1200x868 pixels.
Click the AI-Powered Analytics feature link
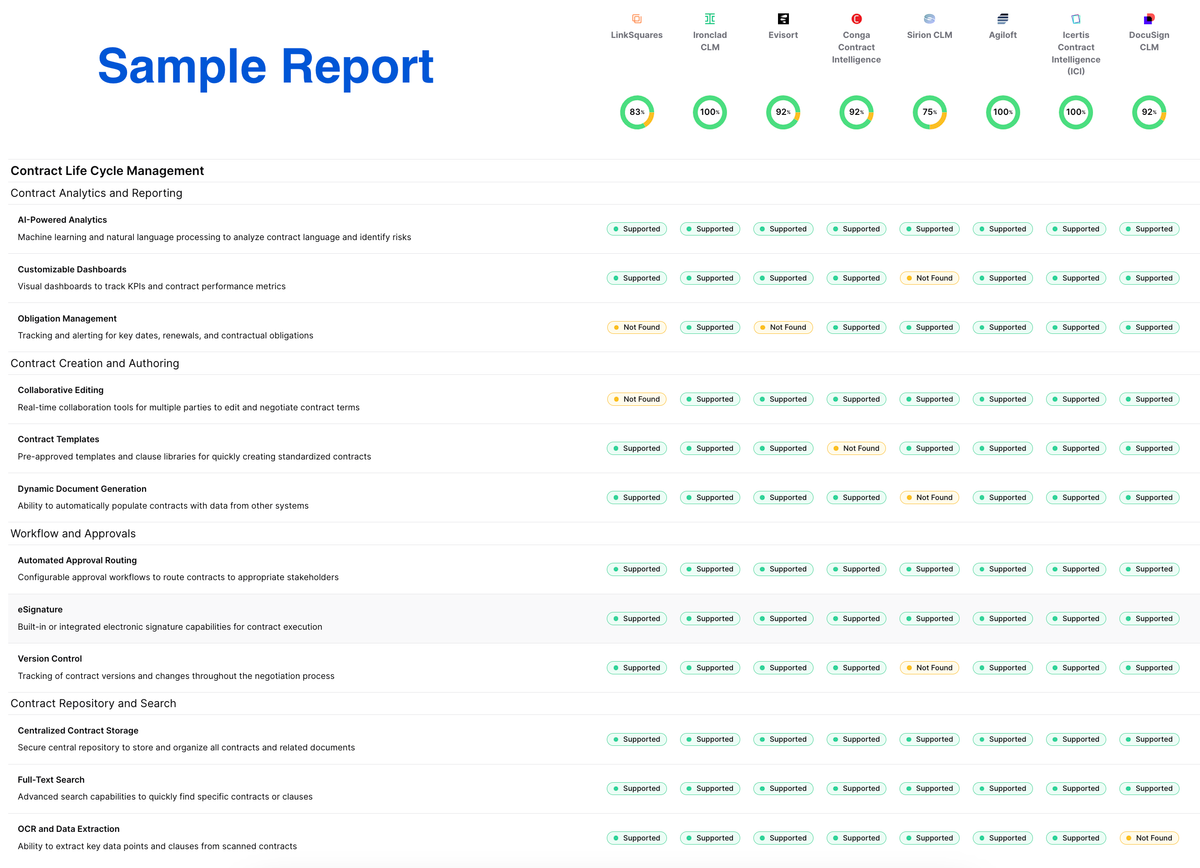[x=62, y=219]
